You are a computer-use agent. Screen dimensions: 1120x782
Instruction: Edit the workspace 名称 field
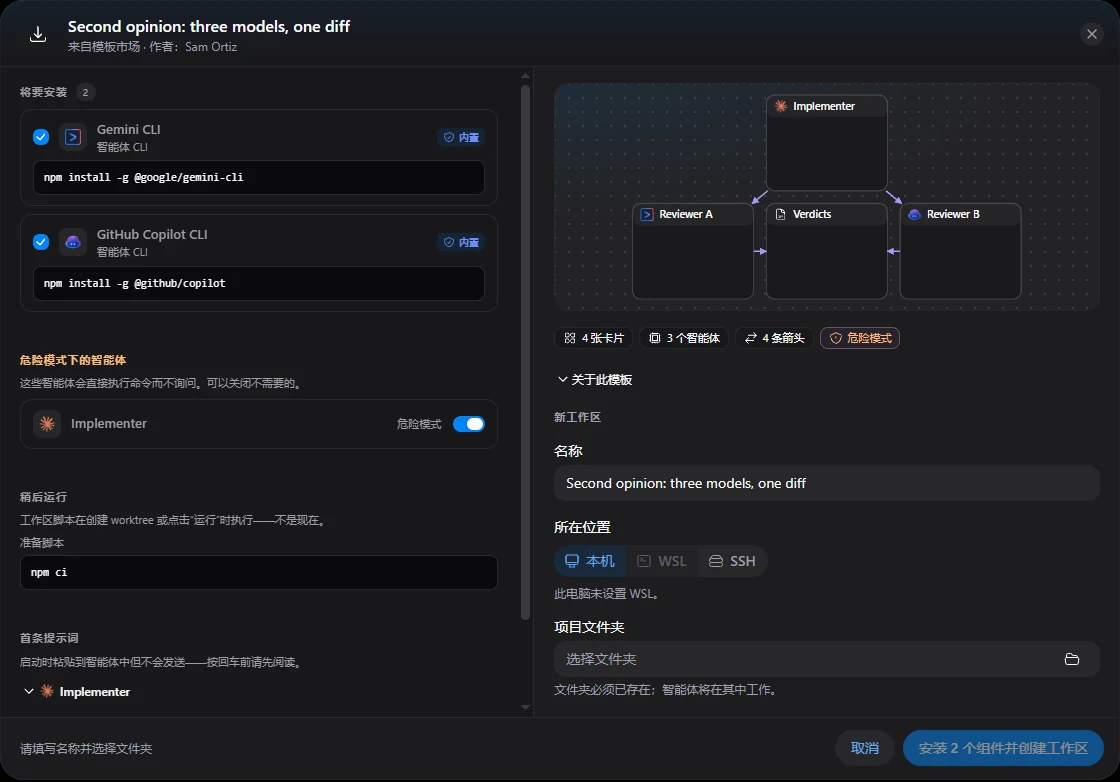[x=826, y=483]
